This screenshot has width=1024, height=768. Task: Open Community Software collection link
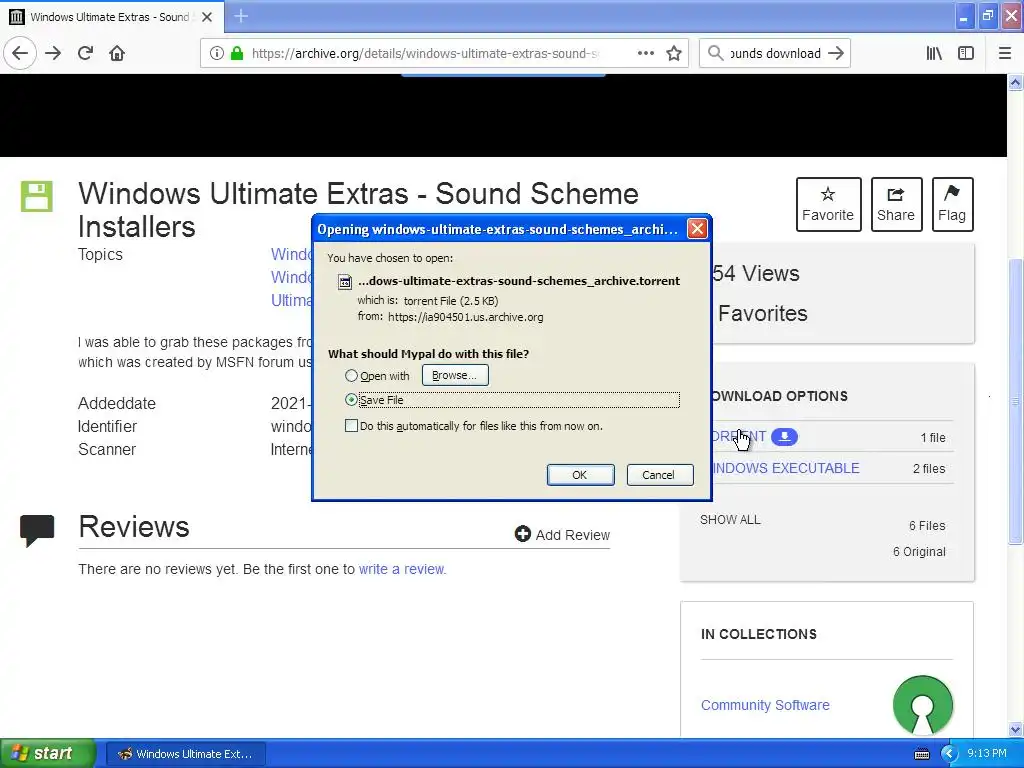pyautogui.click(x=765, y=705)
